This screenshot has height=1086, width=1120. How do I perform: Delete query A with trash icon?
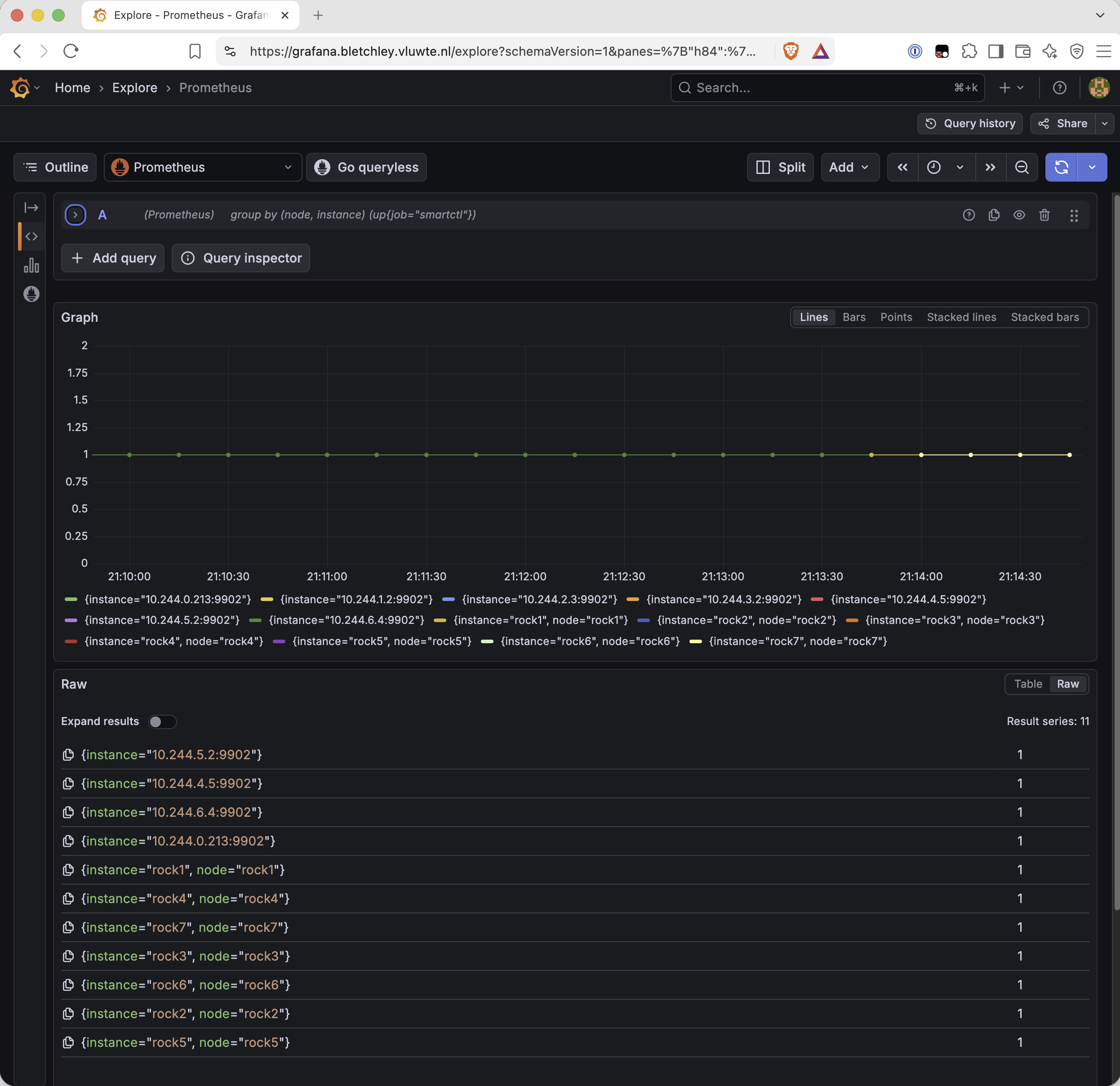pyautogui.click(x=1044, y=215)
